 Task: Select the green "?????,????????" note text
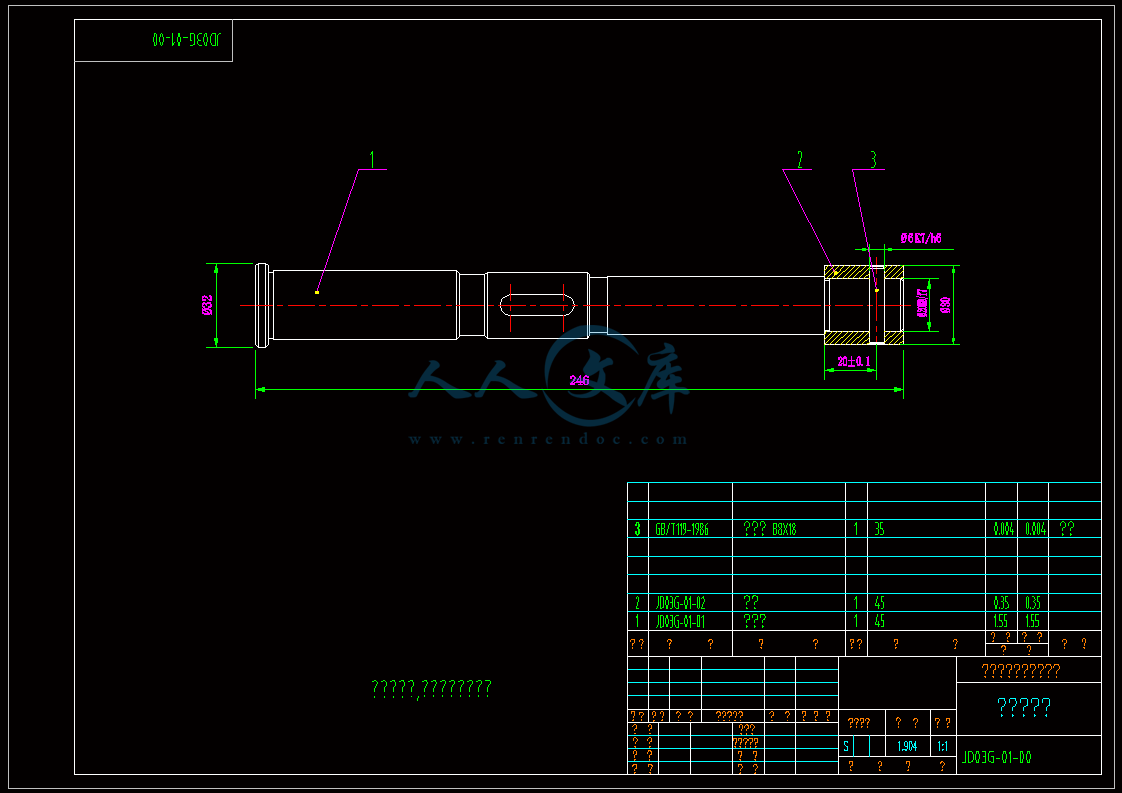pyautogui.click(x=431, y=689)
